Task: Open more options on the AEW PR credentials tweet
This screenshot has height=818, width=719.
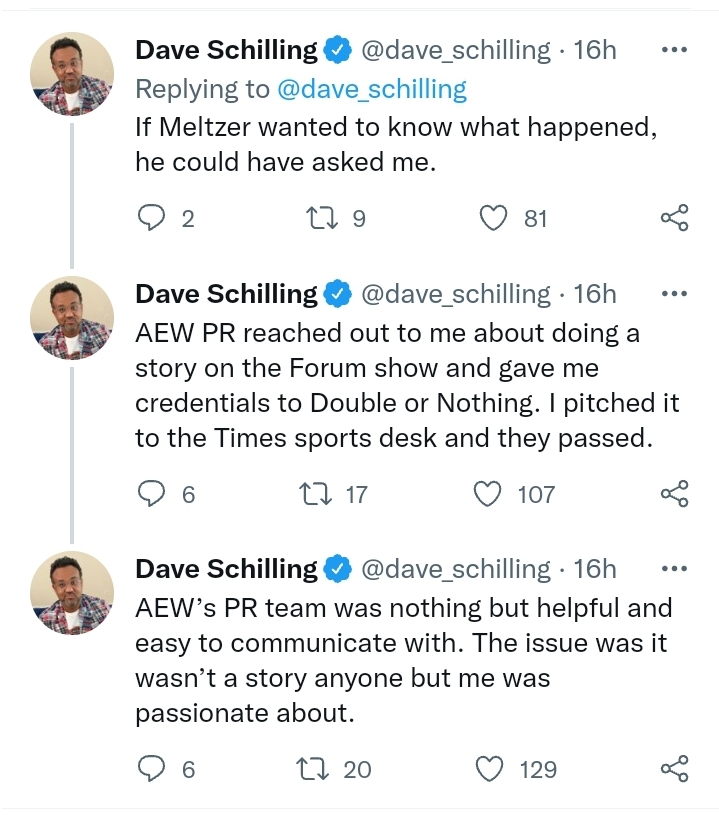Action: 675,294
